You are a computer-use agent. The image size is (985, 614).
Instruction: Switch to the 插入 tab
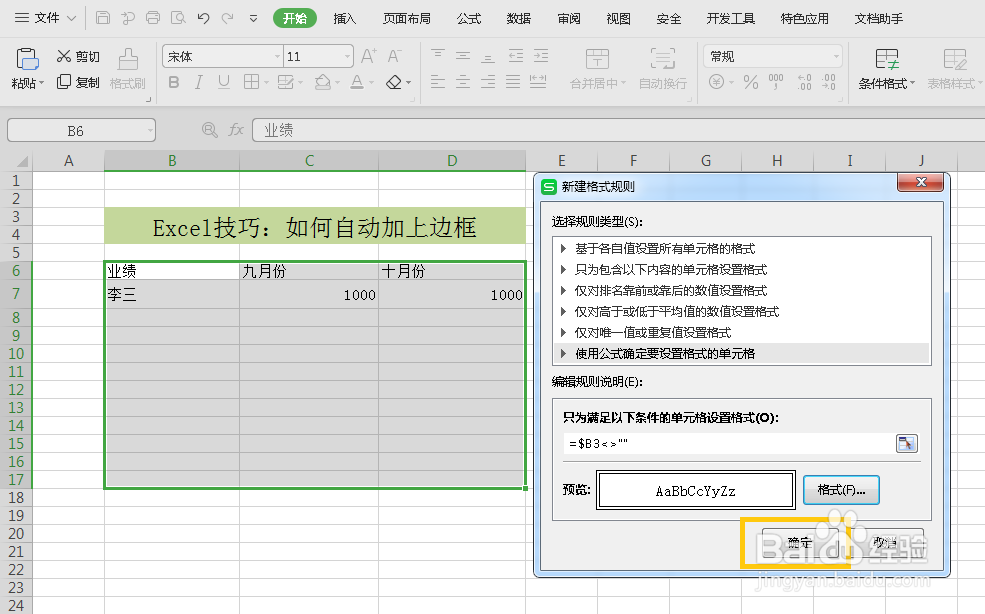344,18
